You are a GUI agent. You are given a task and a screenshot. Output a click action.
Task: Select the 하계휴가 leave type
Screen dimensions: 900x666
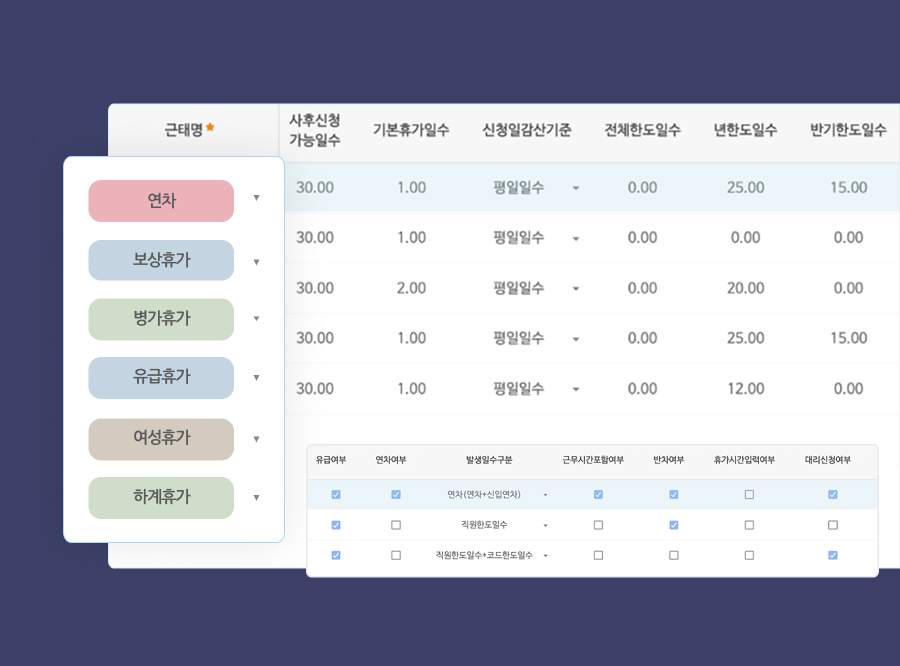point(161,497)
